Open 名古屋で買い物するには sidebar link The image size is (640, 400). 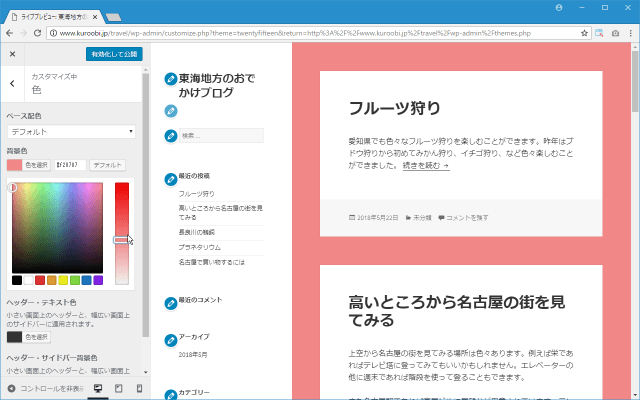coord(211,262)
